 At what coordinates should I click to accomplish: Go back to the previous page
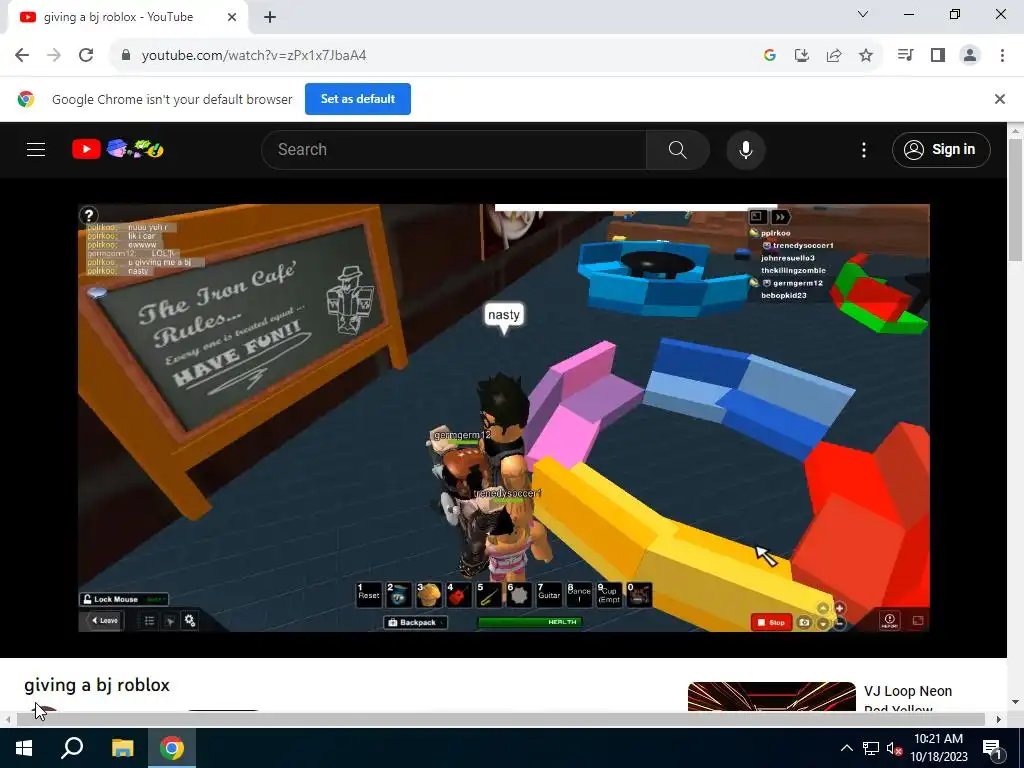[x=22, y=56]
